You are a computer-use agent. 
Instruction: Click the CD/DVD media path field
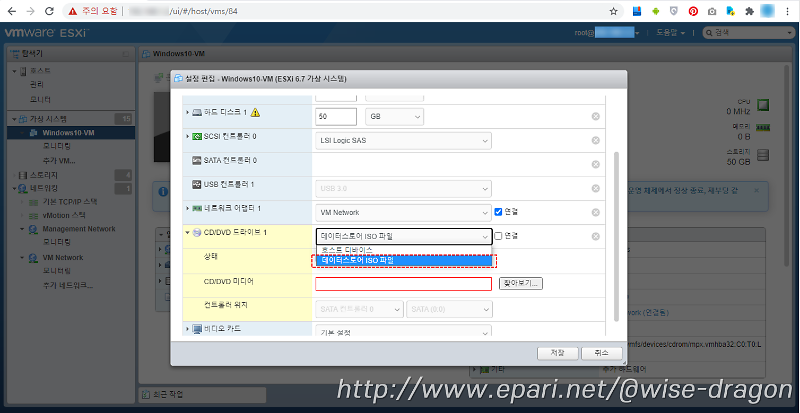(x=404, y=284)
